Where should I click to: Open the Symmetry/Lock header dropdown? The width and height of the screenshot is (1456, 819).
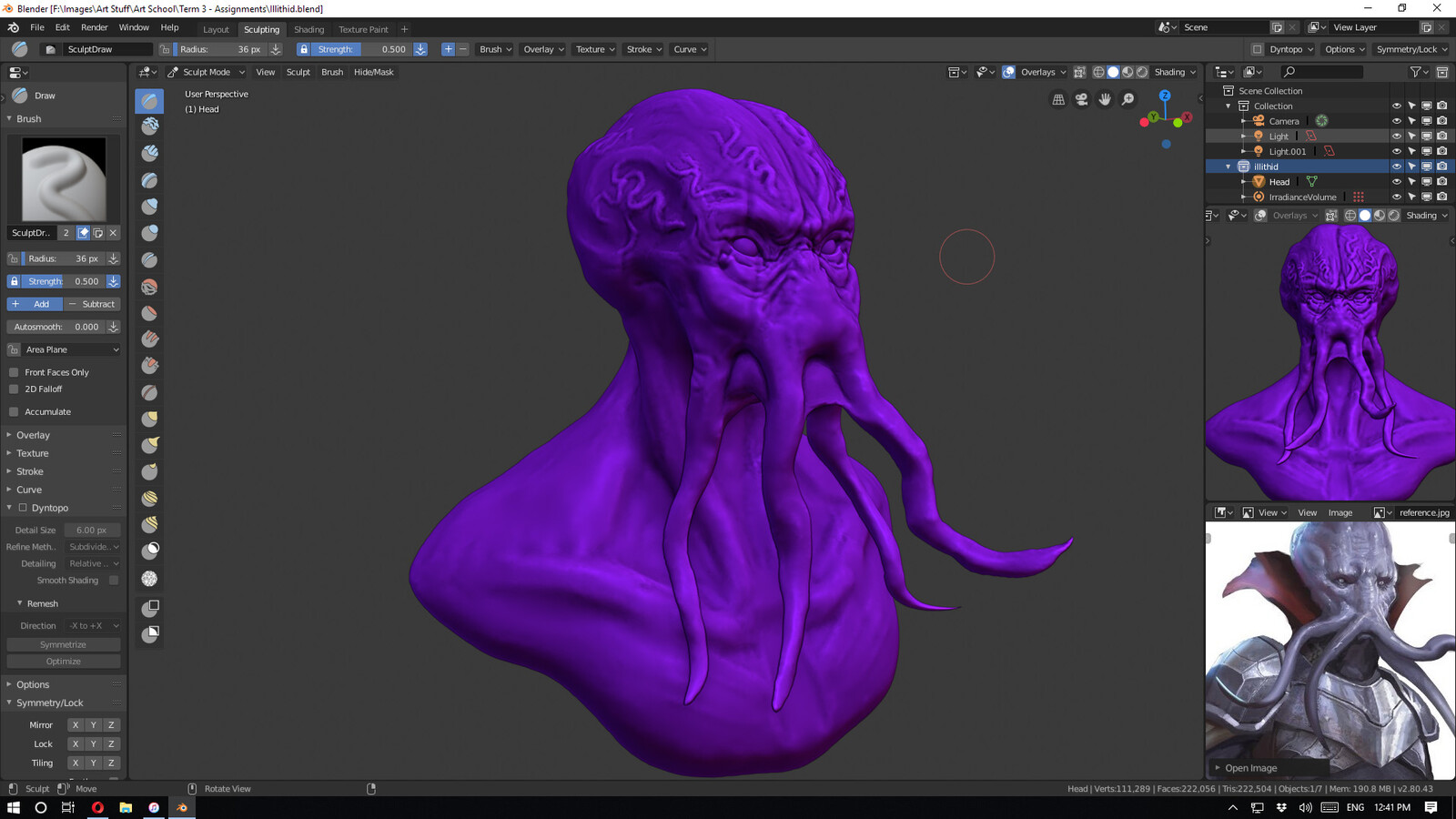pos(1411,49)
